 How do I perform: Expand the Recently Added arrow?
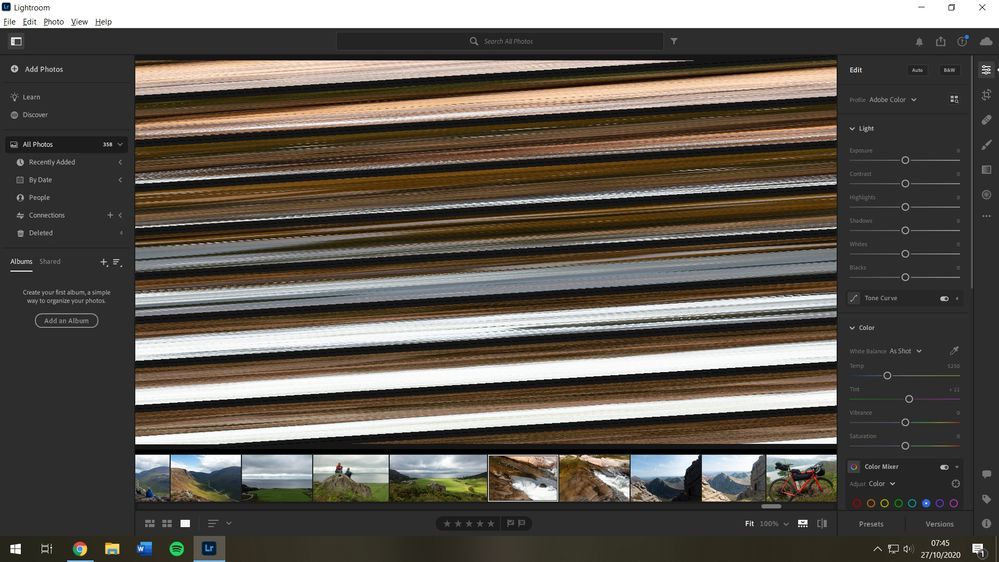tap(120, 162)
